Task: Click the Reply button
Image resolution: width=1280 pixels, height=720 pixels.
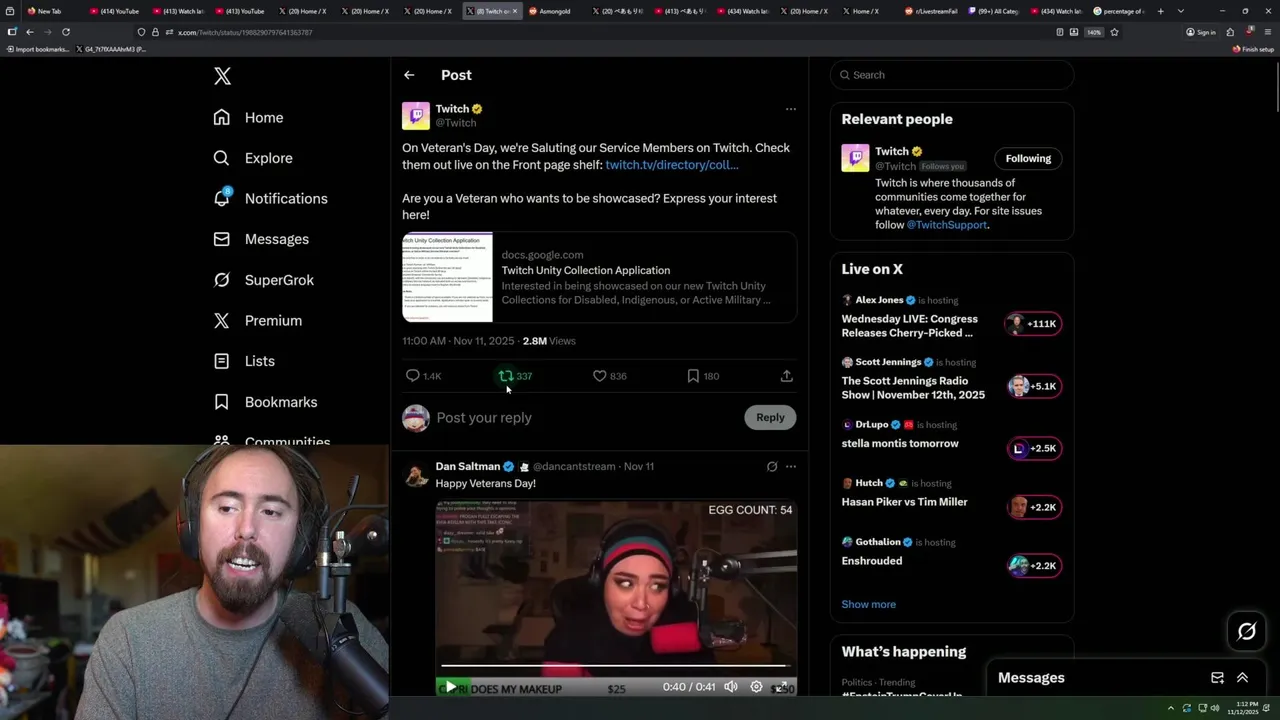Action: click(770, 418)
